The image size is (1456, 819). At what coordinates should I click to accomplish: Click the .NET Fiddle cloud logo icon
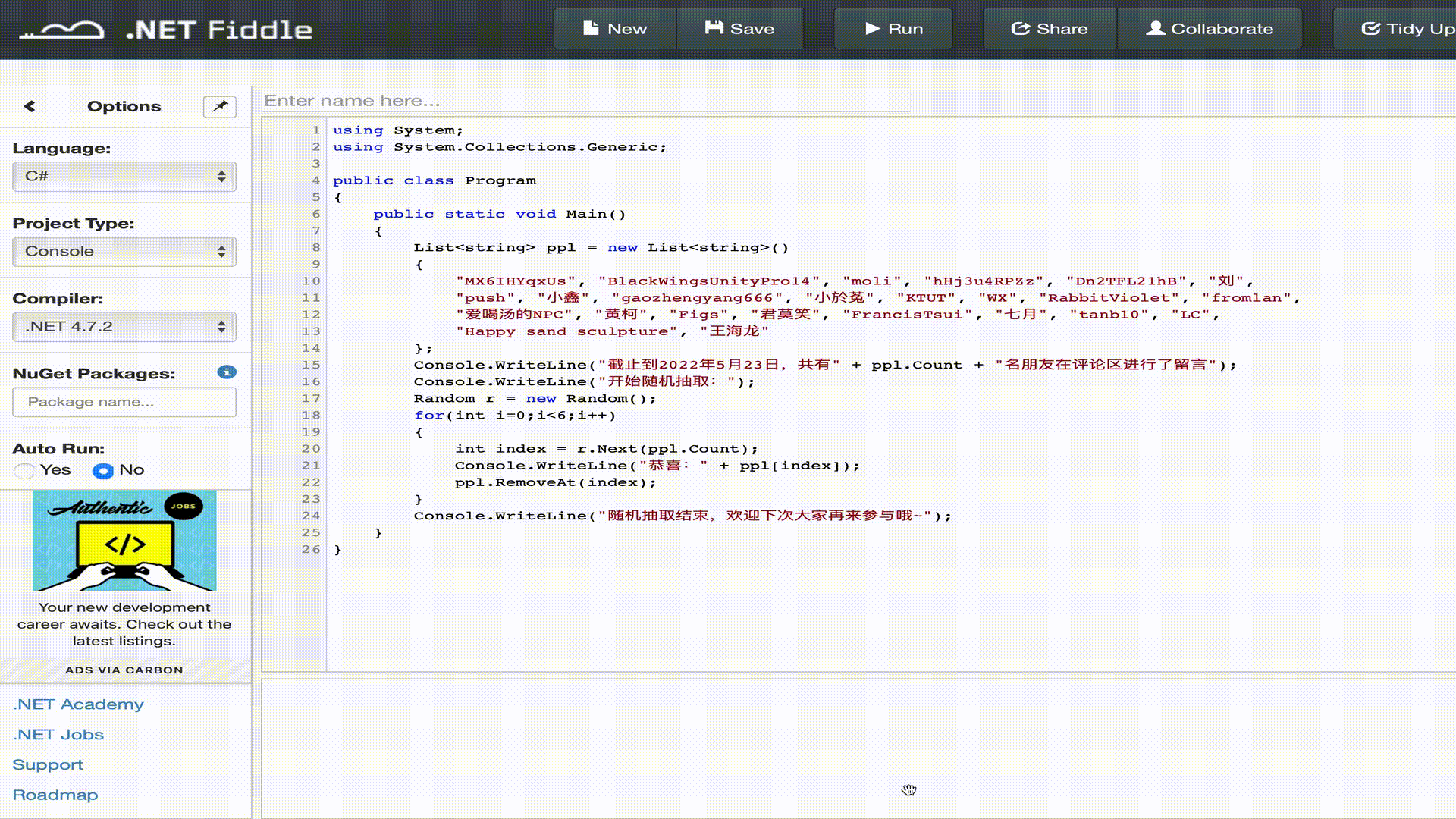[62, 30]
